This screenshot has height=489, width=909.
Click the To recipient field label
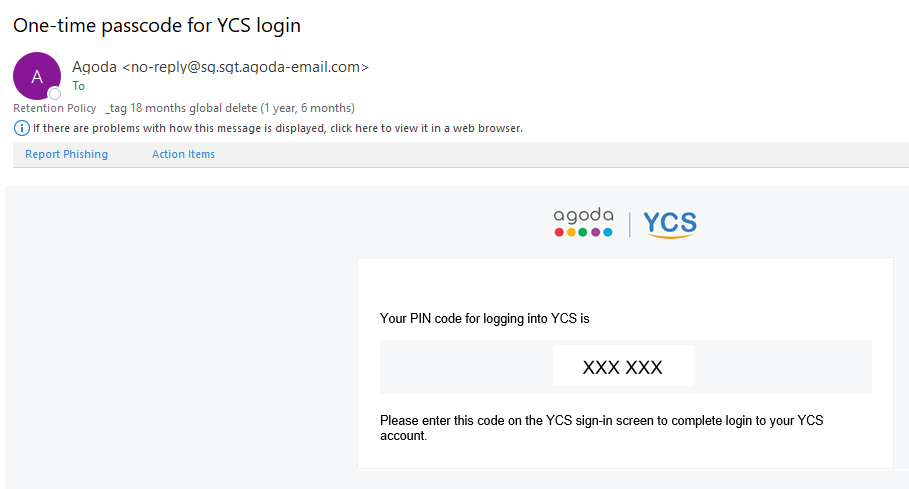coord(78,86)
